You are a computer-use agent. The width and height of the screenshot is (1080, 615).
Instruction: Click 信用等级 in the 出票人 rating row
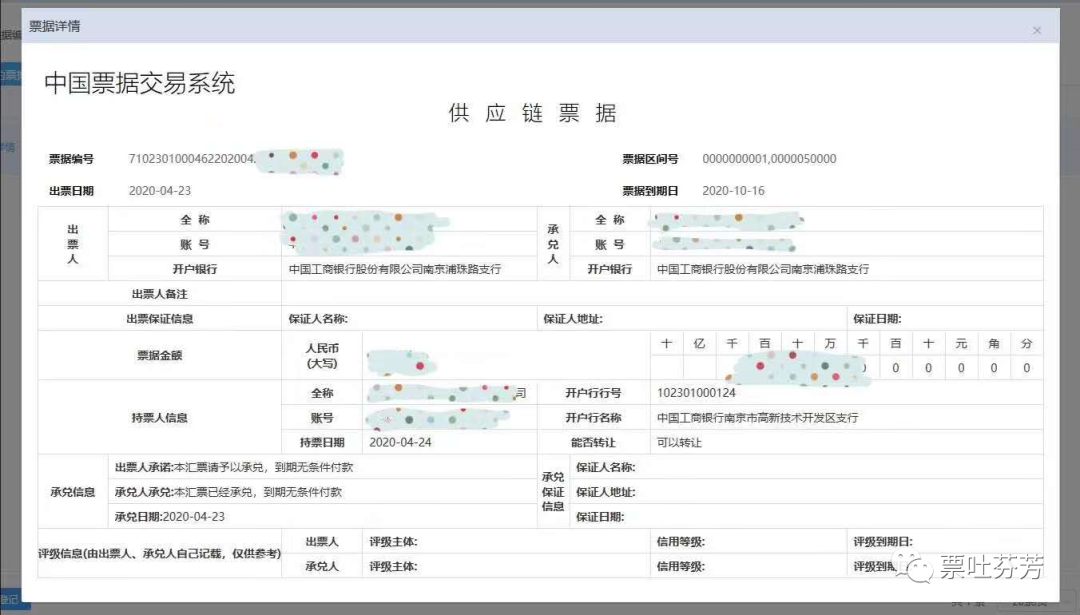pos(681,542)
